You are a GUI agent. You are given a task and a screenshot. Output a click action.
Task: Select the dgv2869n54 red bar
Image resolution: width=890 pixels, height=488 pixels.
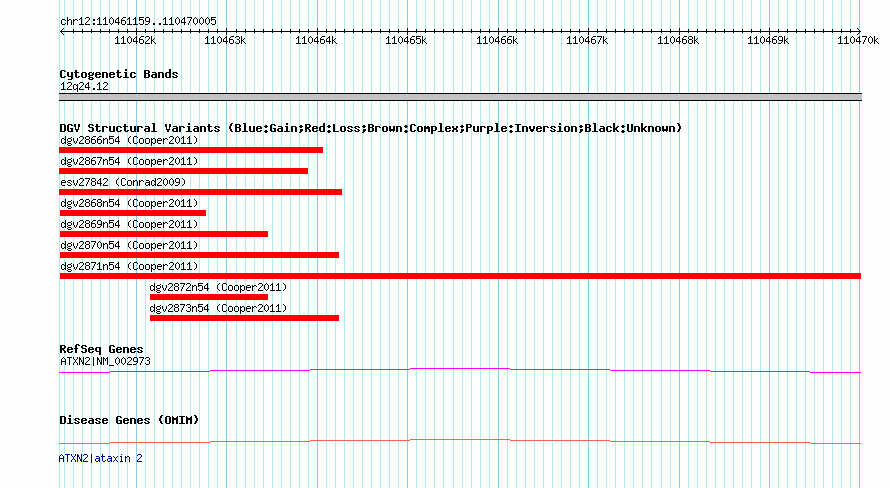pyautogui.click(x=163, y=234)
